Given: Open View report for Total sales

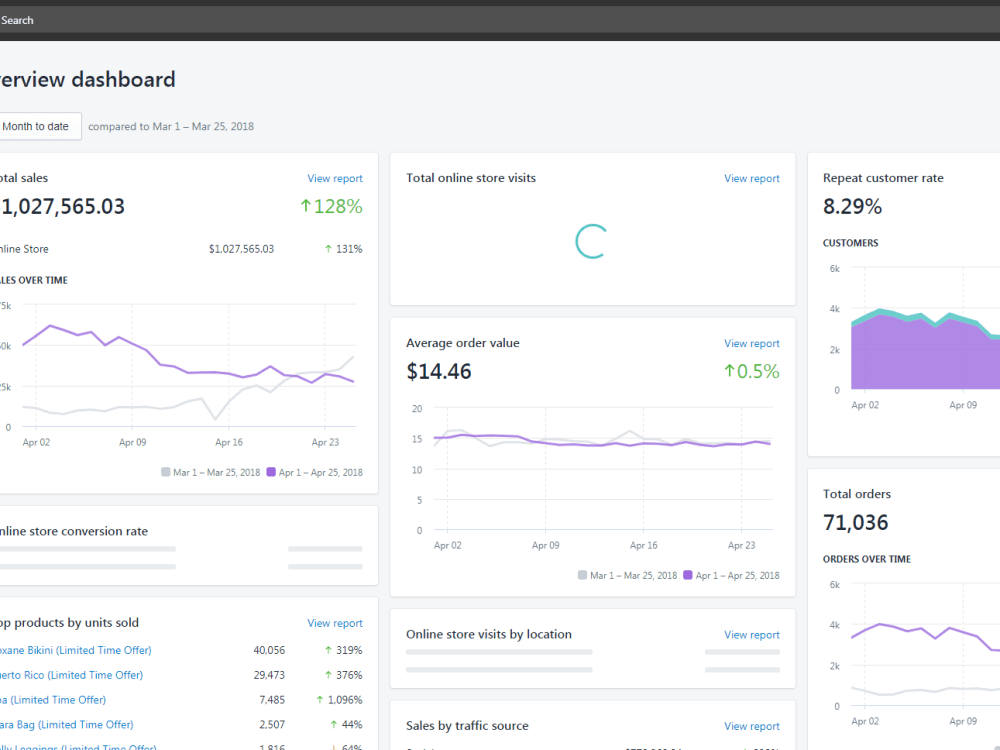Looking at the screenshot, I should (335, 179).
